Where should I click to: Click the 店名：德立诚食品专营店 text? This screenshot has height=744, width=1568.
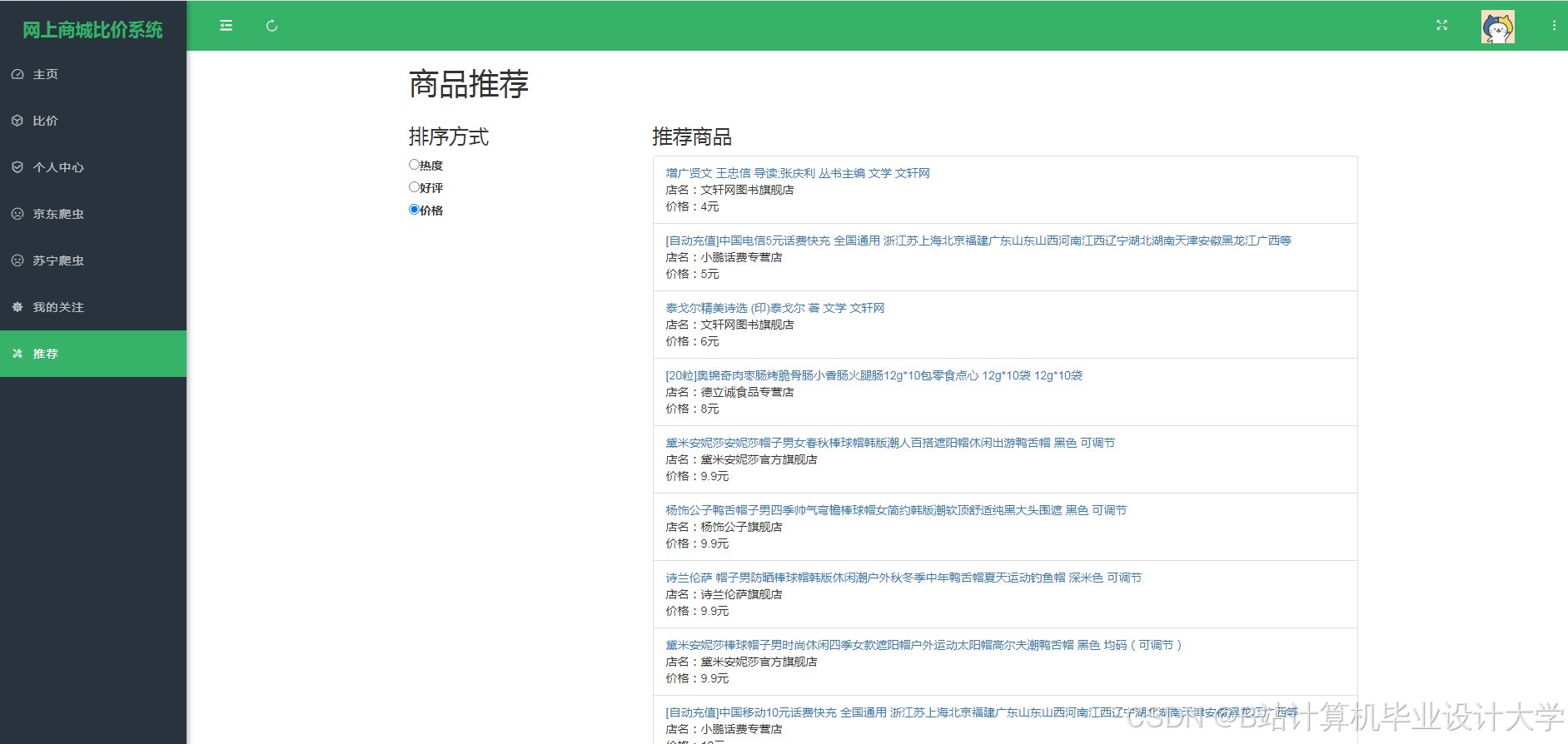coord(729,392)
